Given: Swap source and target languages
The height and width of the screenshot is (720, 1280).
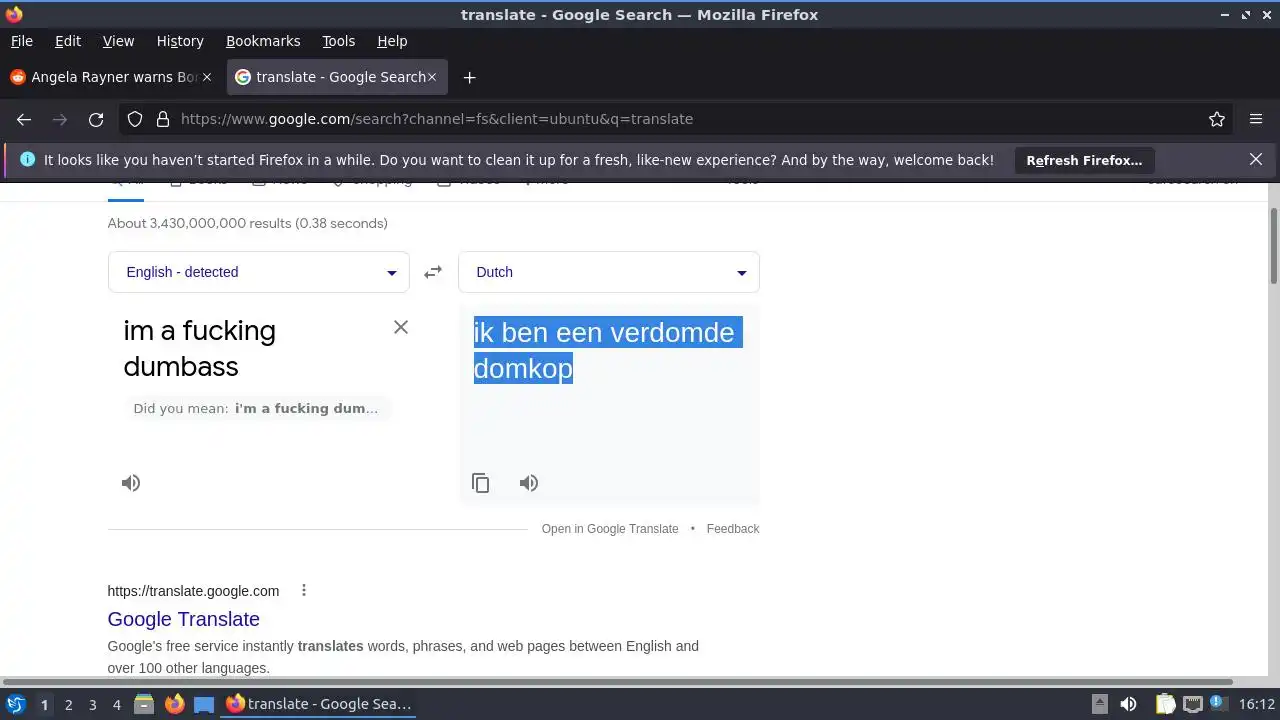Looking at the screenshot, I should (x=433, y=272).
